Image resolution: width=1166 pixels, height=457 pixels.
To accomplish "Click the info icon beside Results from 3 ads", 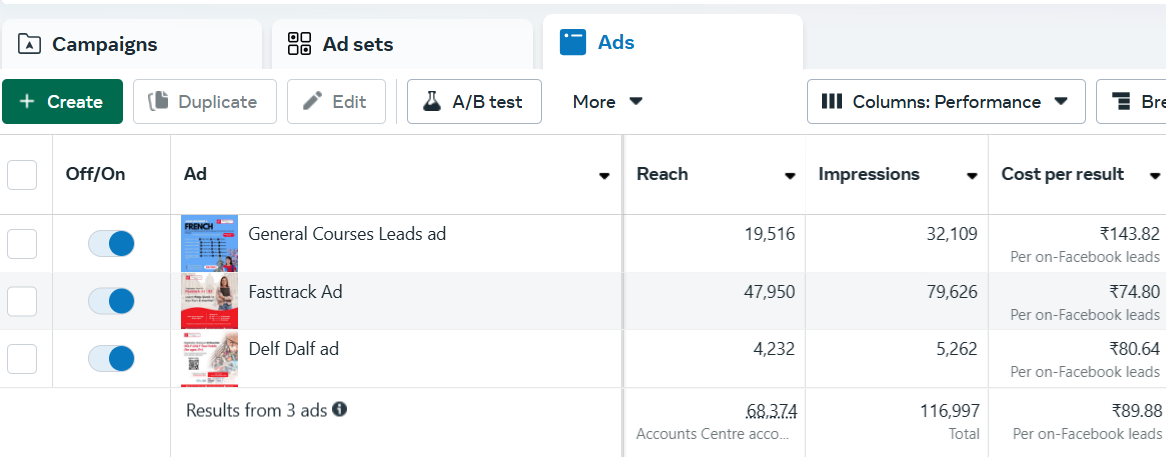I will point(340,410).
